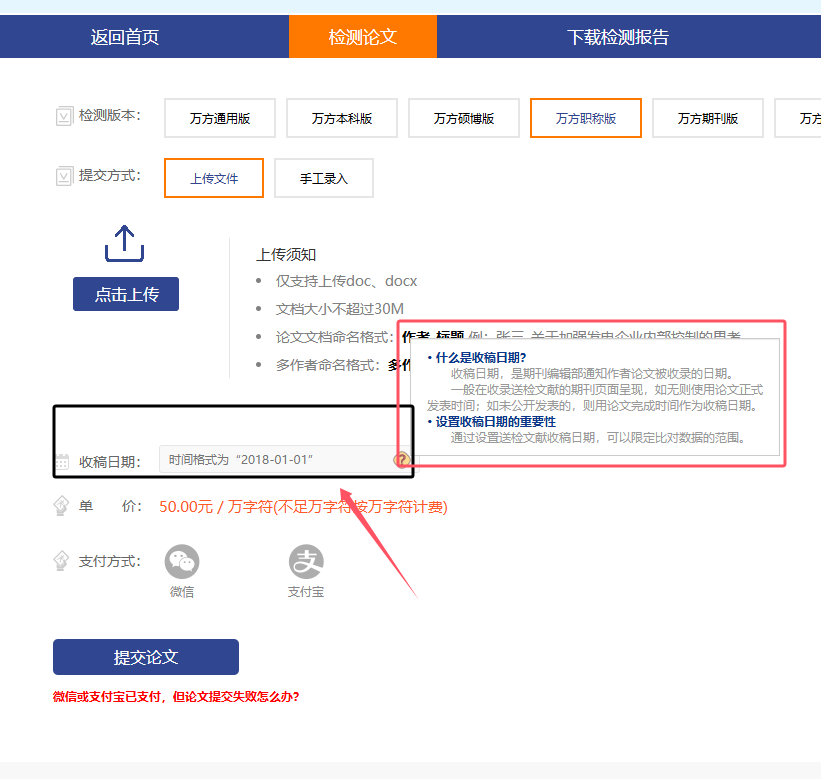This screenshot has width=821, height=779.
Task: Click the calendar icon beside 收稿日期
Action: [62, 462]
